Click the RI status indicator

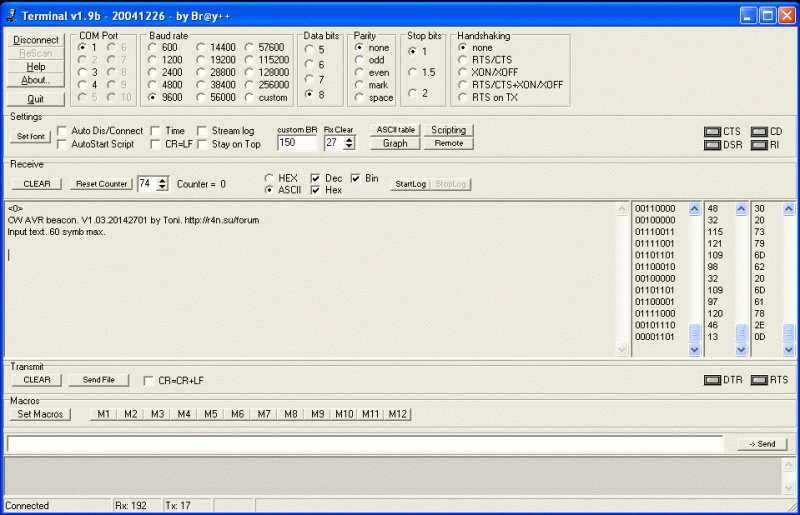(758, 145)
